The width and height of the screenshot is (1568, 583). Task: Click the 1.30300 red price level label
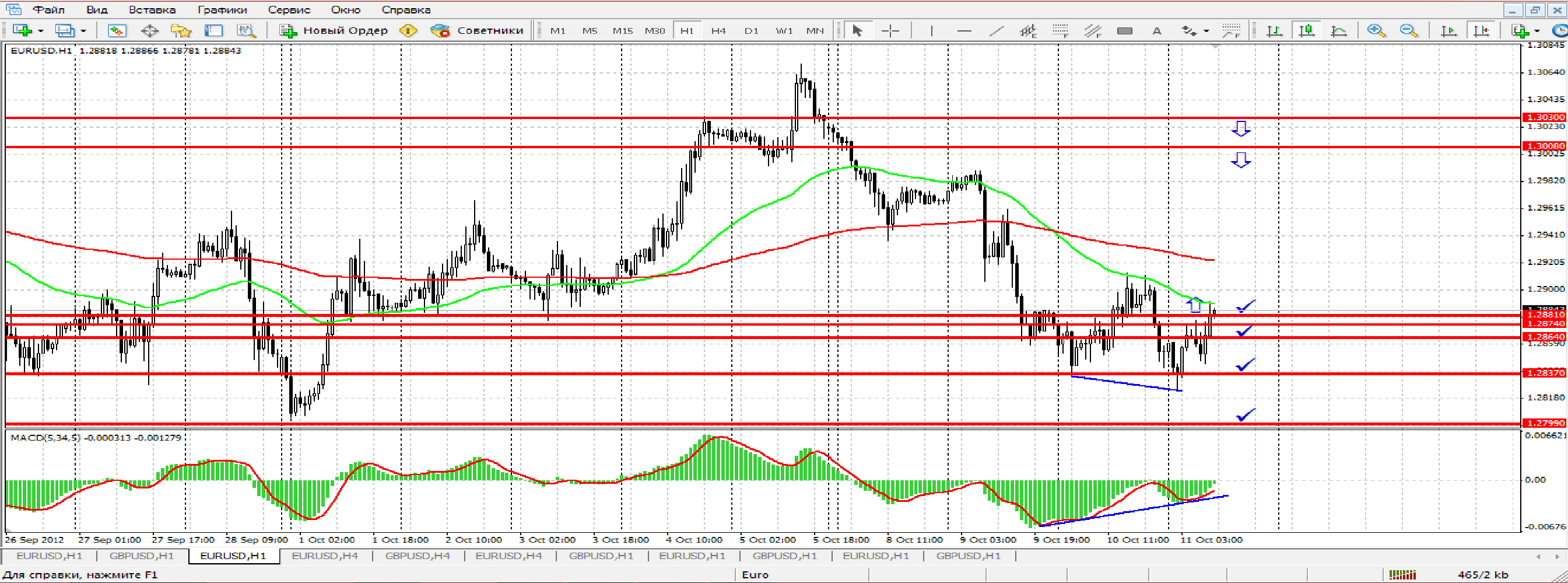1545,117
